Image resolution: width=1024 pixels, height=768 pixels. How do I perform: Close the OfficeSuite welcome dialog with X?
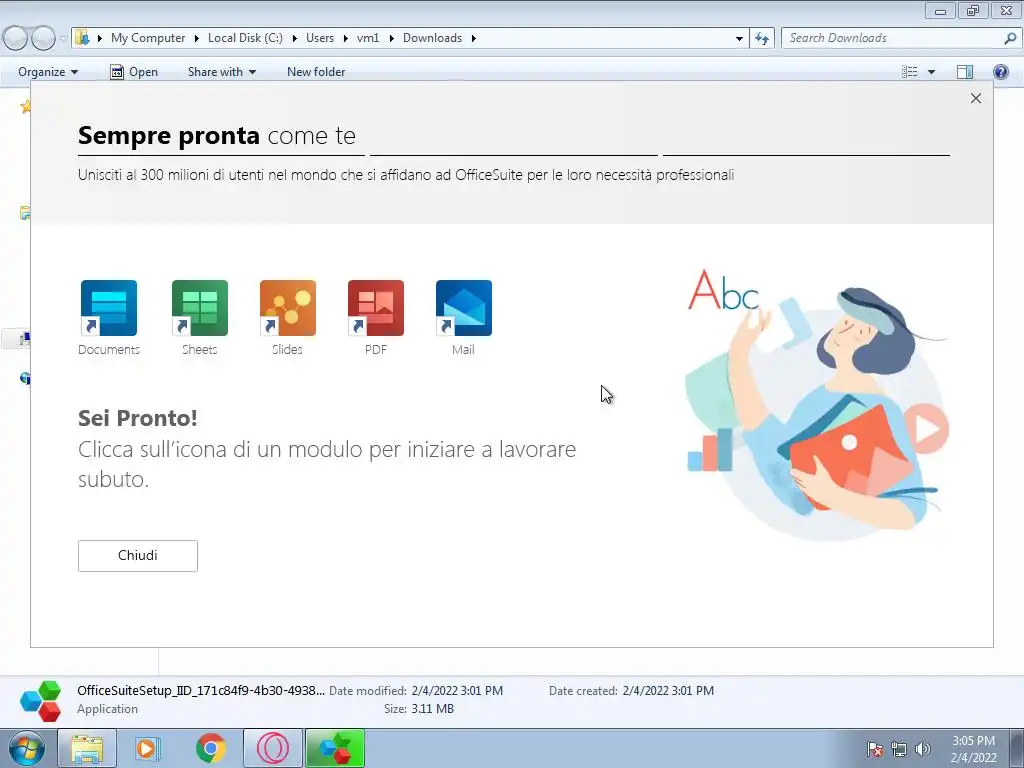pyautogui.click(x=976, y=98)
